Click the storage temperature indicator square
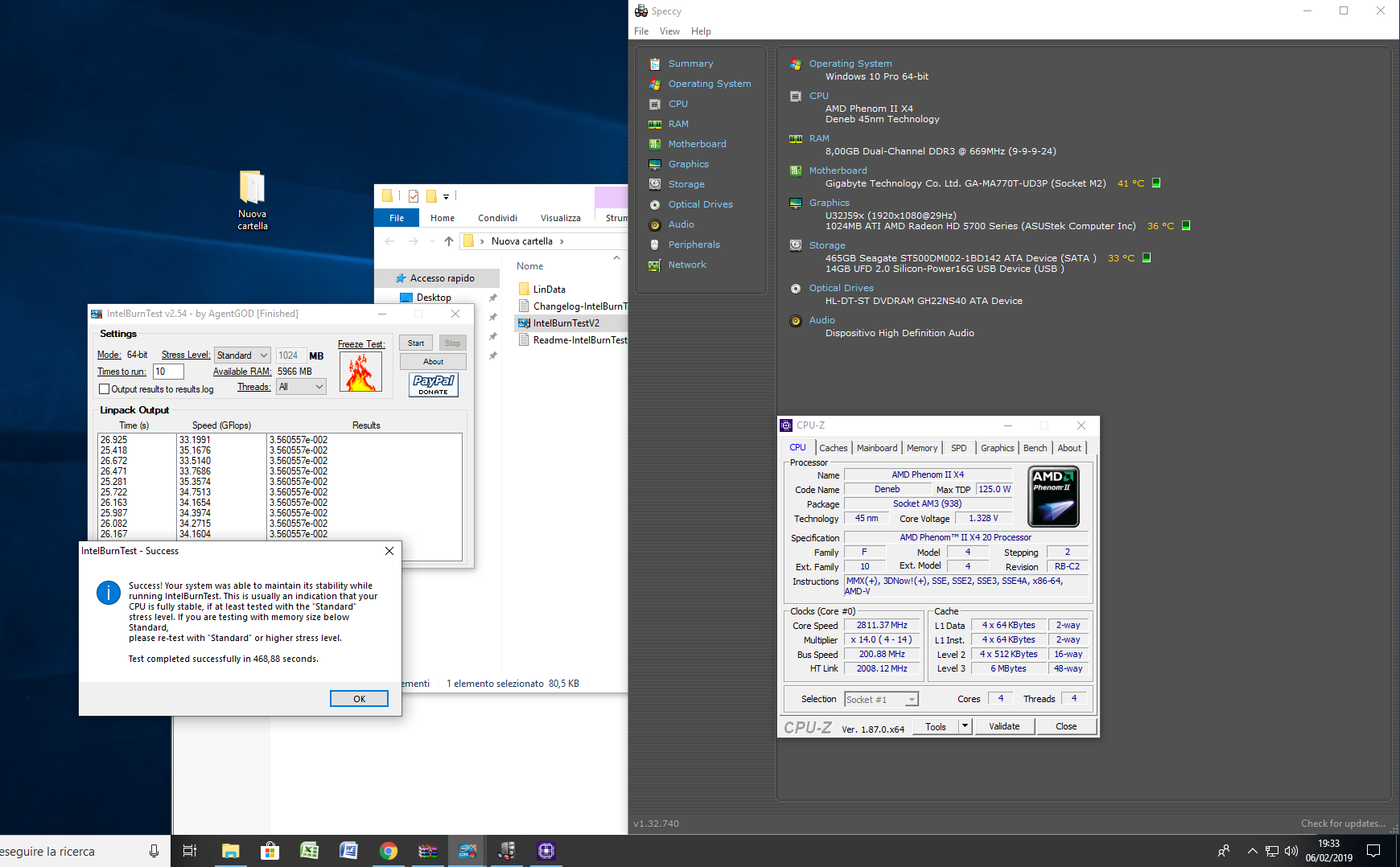 point(1147,257)
